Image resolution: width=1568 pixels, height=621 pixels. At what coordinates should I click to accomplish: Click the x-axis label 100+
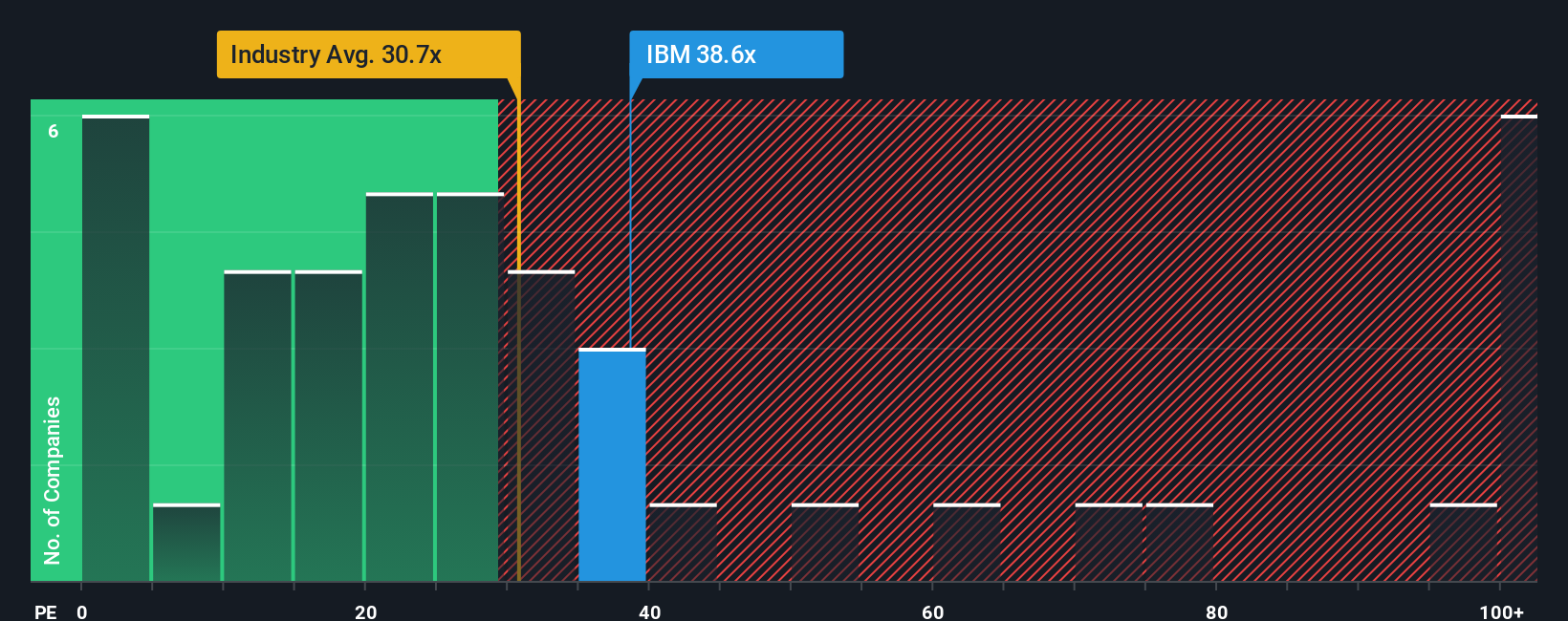pyautogui.click(x=1502, y=611)
